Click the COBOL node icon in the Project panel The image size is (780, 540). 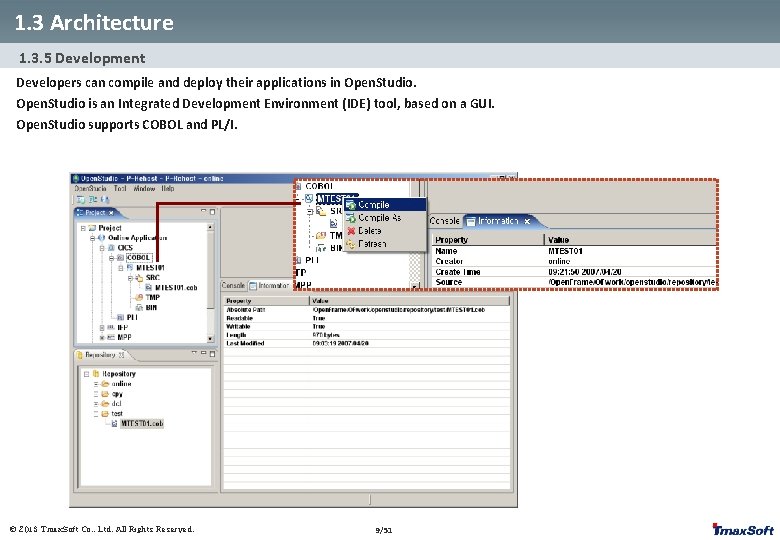pos(120,258)
